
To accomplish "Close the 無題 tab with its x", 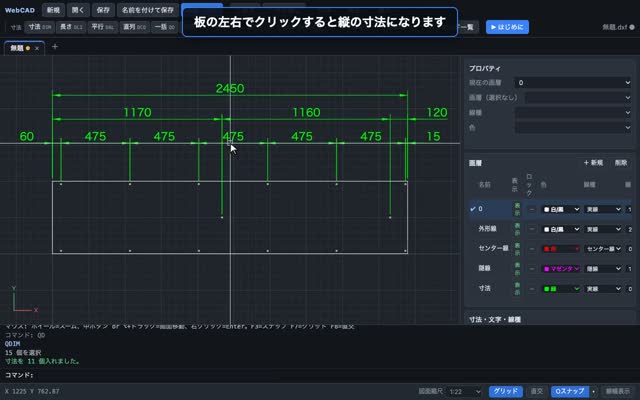I will pos(37,48).
